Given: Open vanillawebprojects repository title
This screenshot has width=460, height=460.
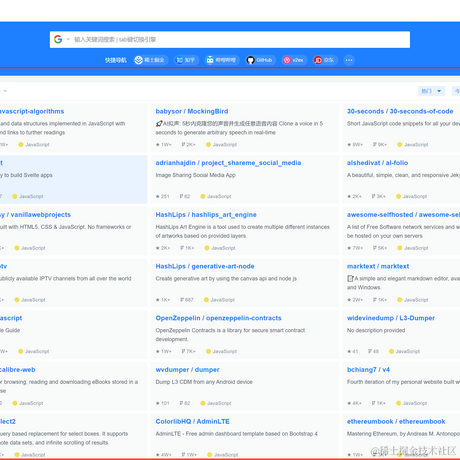Looking at the screenshot, I should pos(35,215).
